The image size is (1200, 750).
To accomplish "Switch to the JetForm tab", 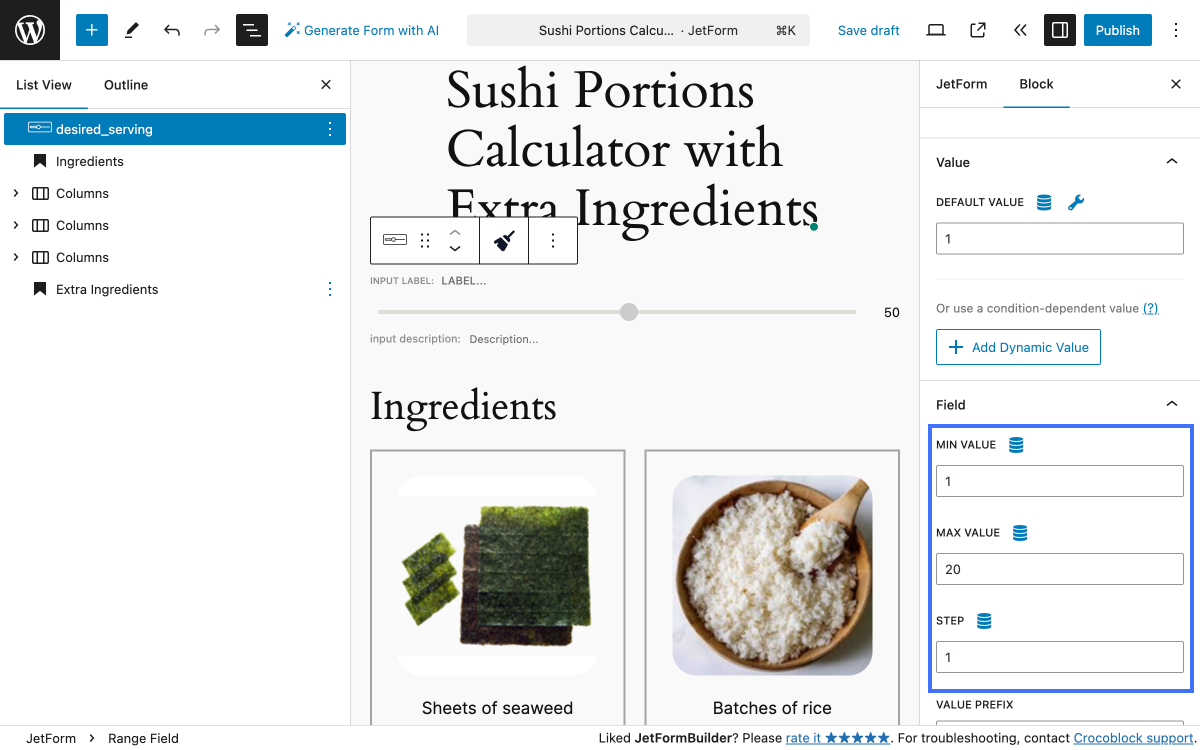I will click(x=961, y=84).
